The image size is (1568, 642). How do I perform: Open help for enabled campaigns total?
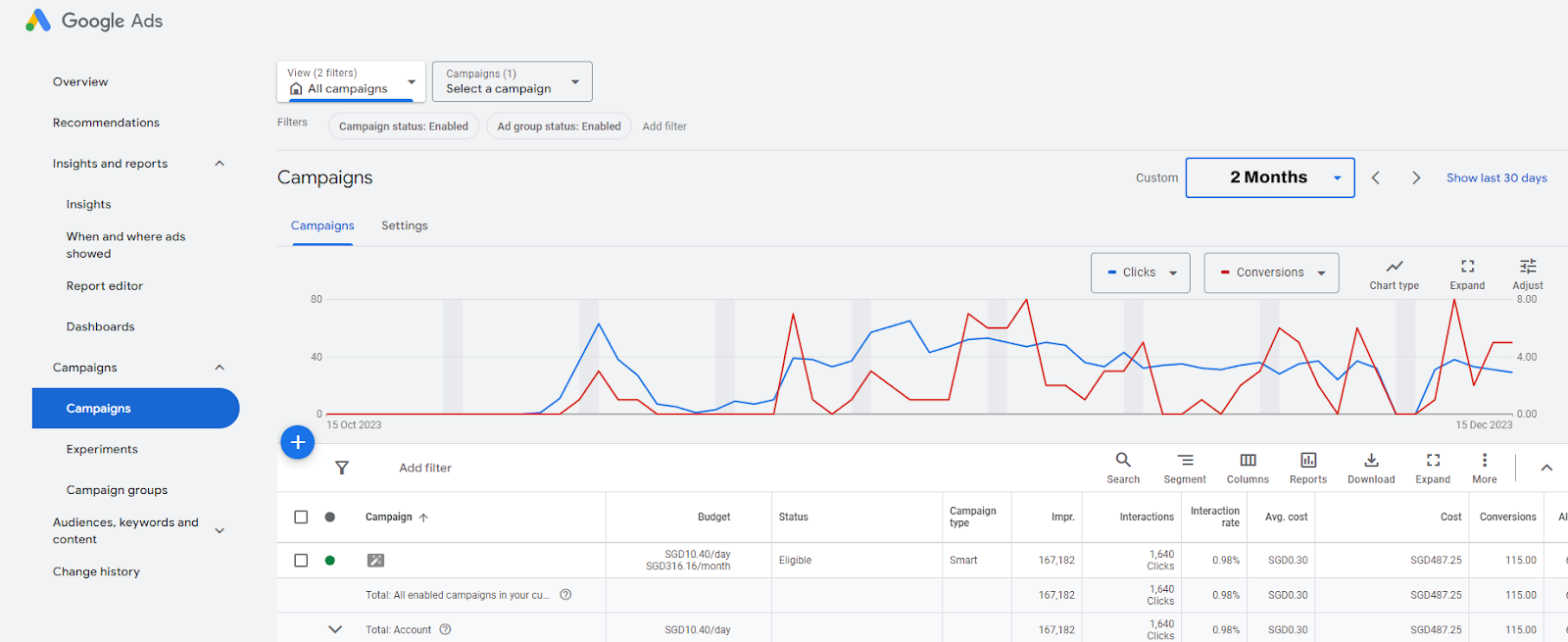point(565,595)
